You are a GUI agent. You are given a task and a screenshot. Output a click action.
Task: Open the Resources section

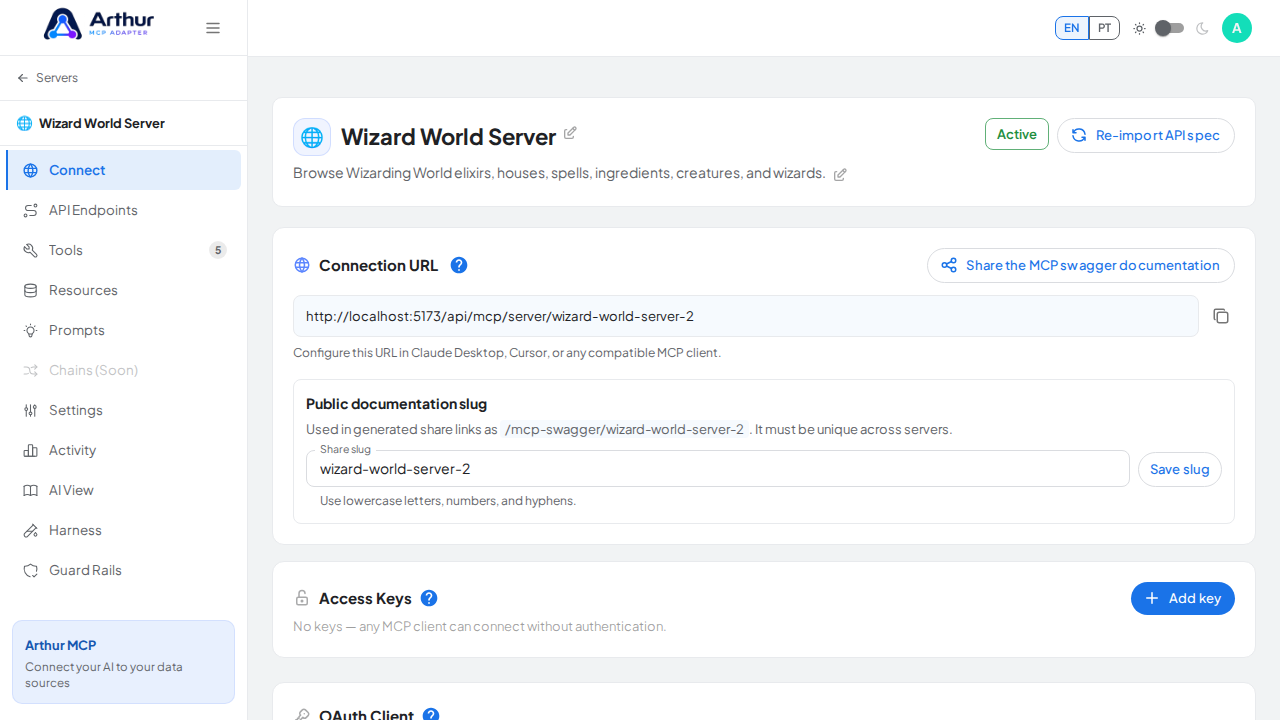124,290
